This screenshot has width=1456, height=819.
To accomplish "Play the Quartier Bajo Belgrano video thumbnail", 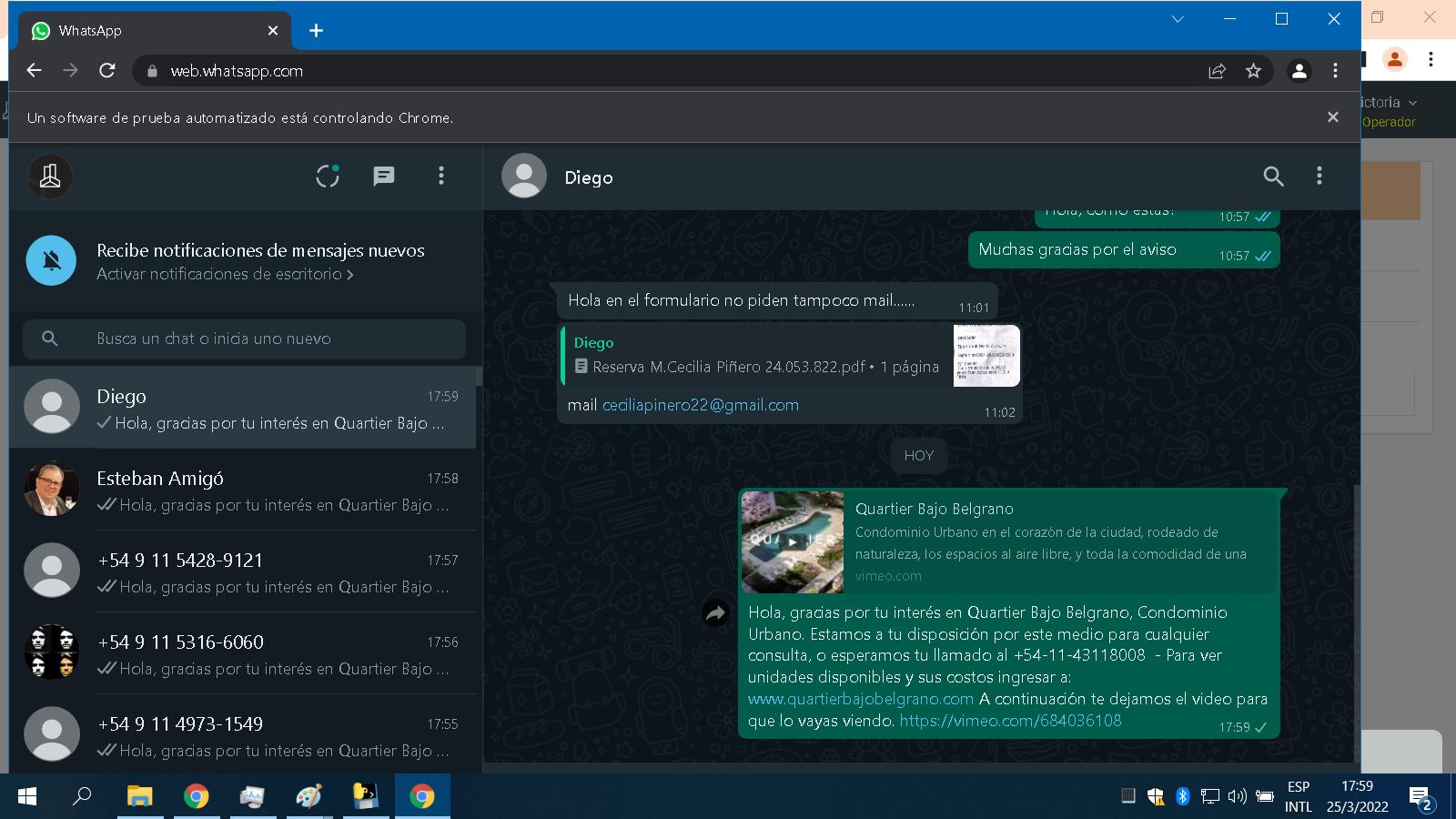I will click(793, 542).
